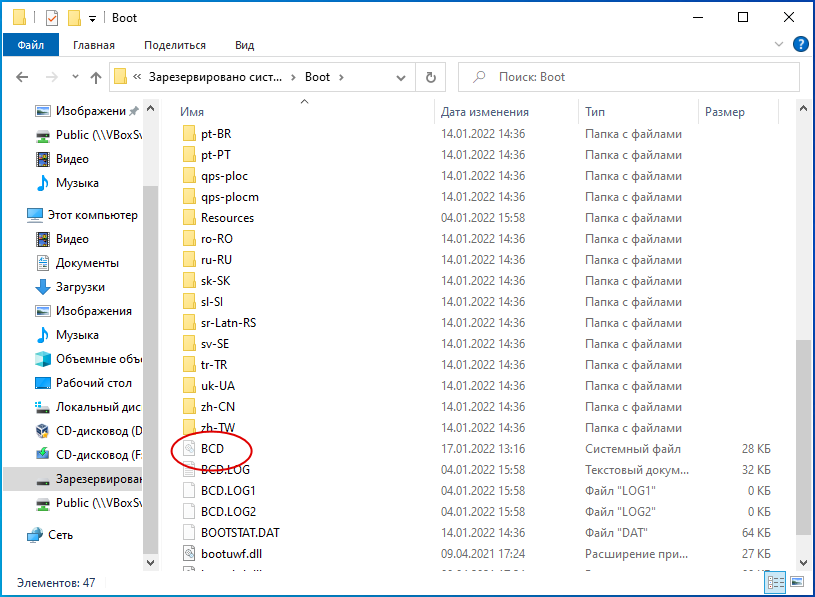Sort by the Тип column header
Screen dimensions: 815x597
(x=595, y=112)
